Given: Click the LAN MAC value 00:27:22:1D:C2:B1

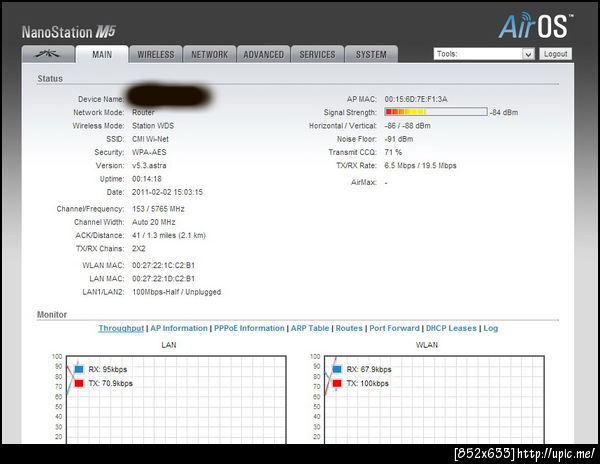Looking at the screenshot, I should [163, 278].
